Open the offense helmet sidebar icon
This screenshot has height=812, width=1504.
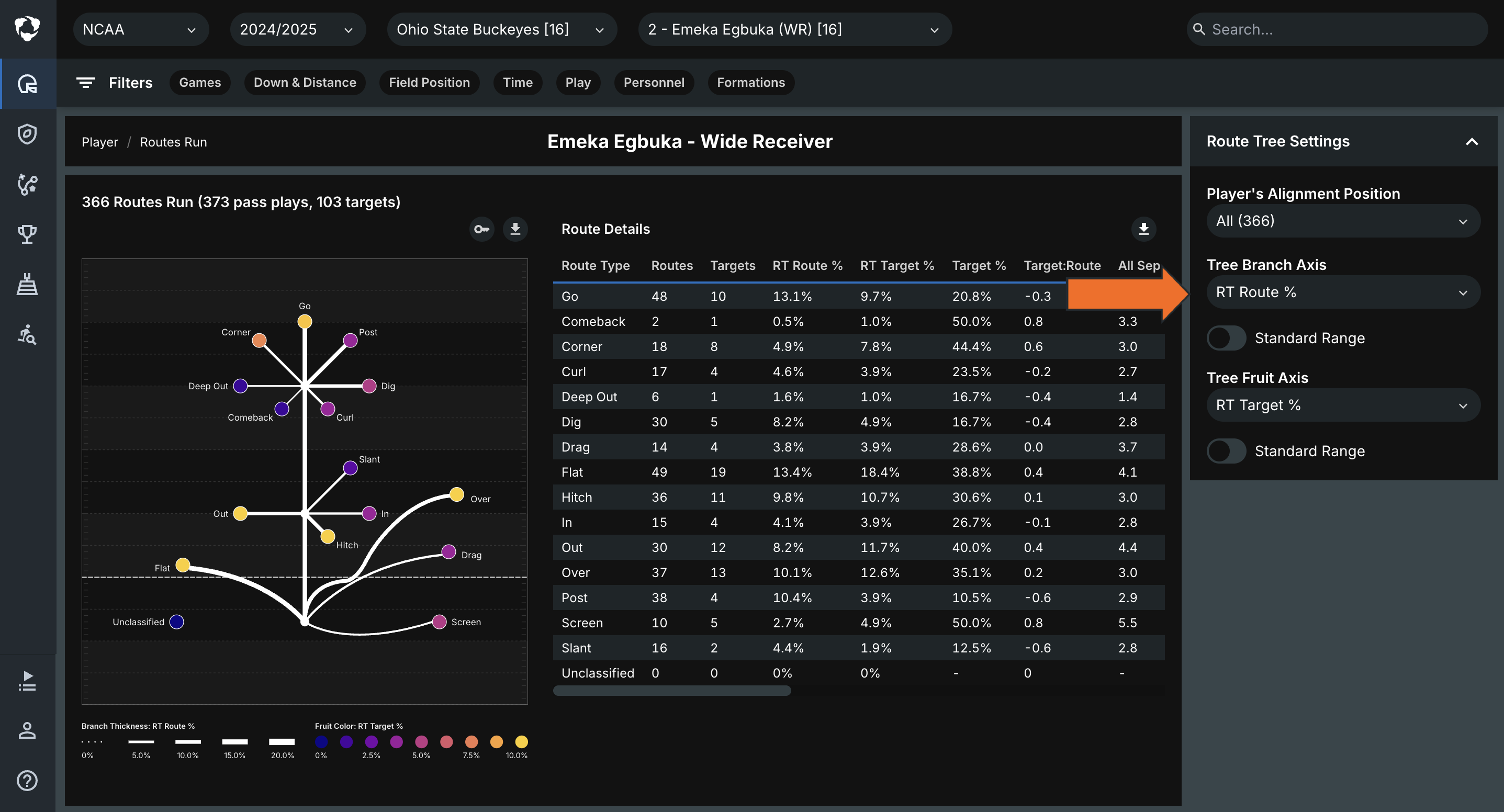tap(27, 84)
